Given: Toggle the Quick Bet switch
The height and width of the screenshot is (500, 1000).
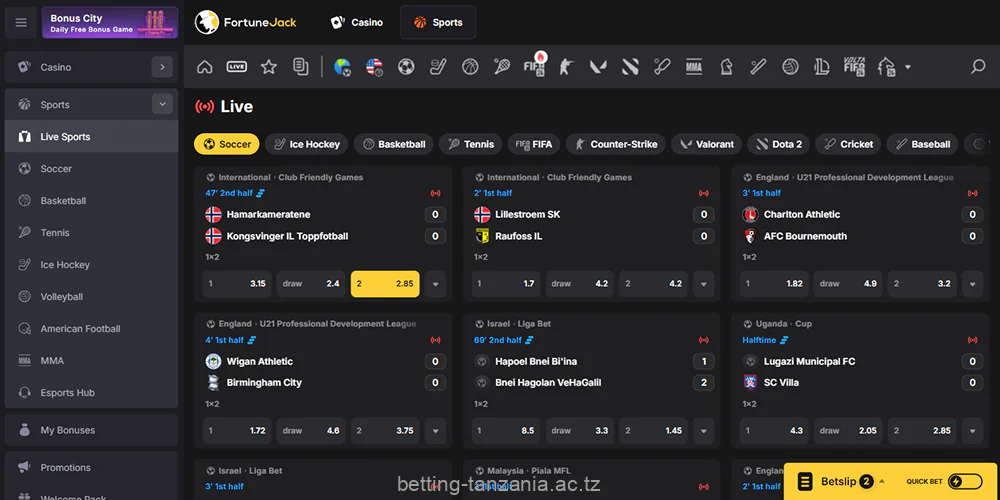Looking at the screenshot, I should (x=965, y=482).
